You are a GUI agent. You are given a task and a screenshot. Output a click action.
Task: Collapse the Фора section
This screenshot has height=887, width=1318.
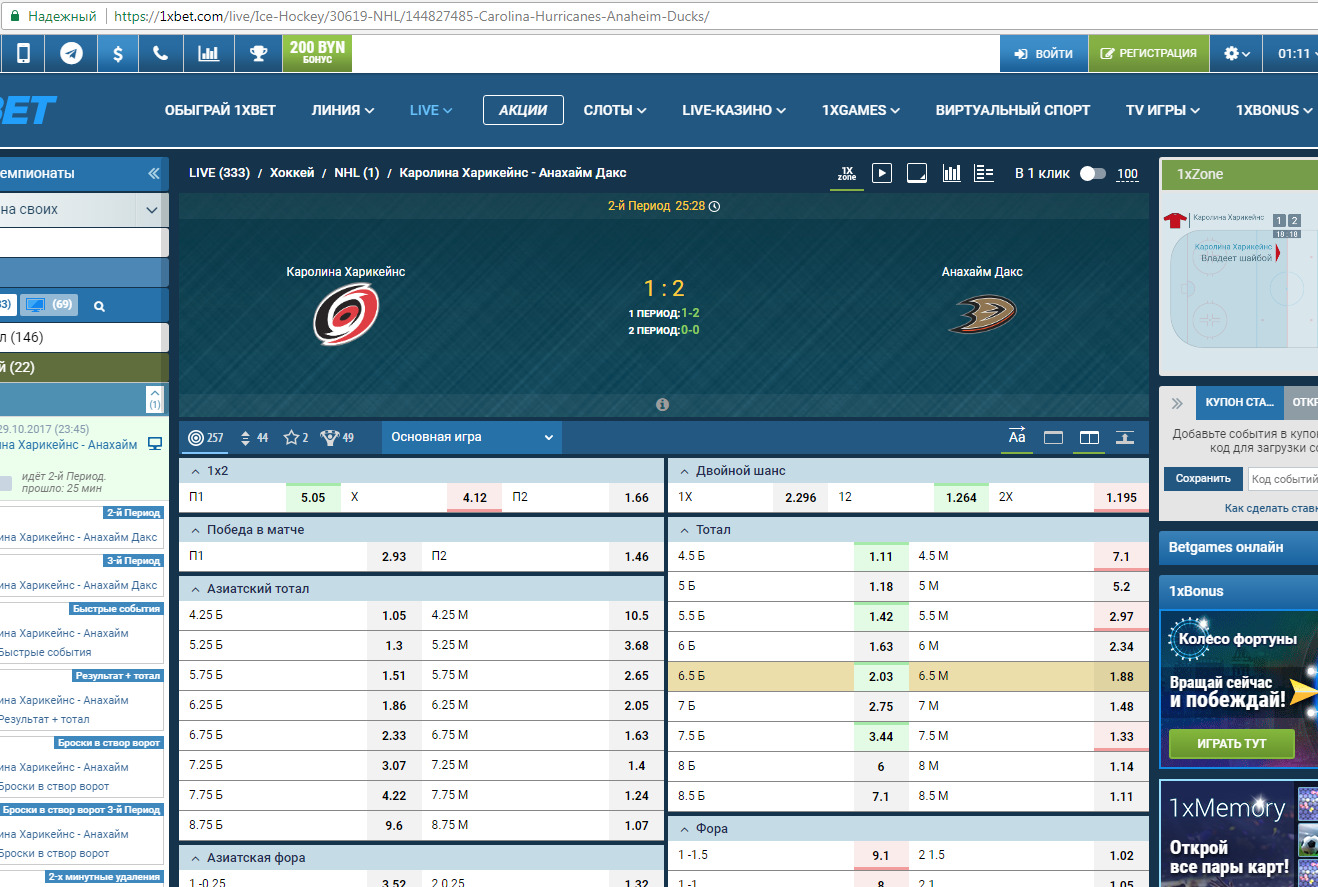[908, 828]
